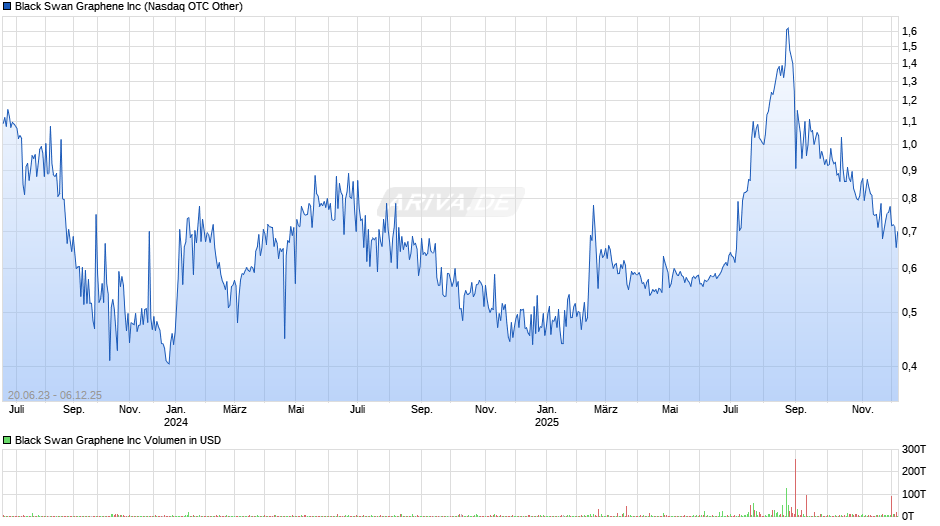Click the last Nov. label near chart end
Viewport: 940px width, 526px height.
point(863,410)
